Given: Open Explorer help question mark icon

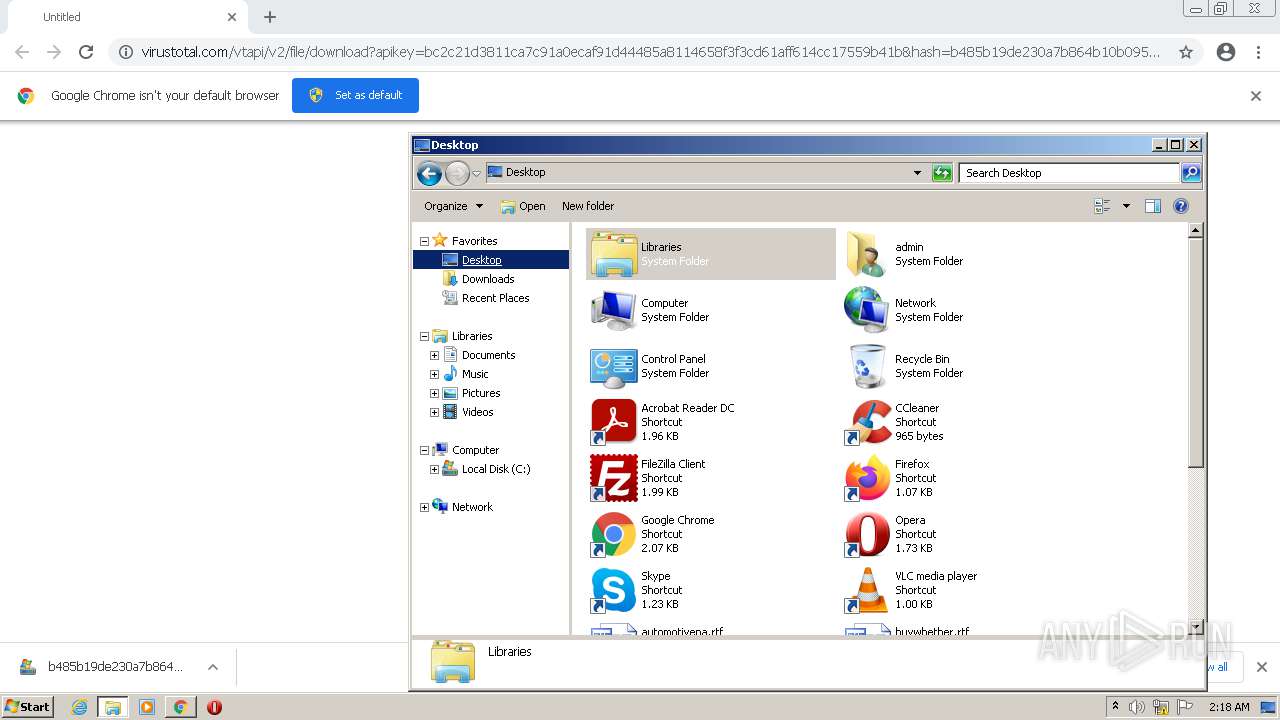Looking at the screenshot, I should [1181, 206].
